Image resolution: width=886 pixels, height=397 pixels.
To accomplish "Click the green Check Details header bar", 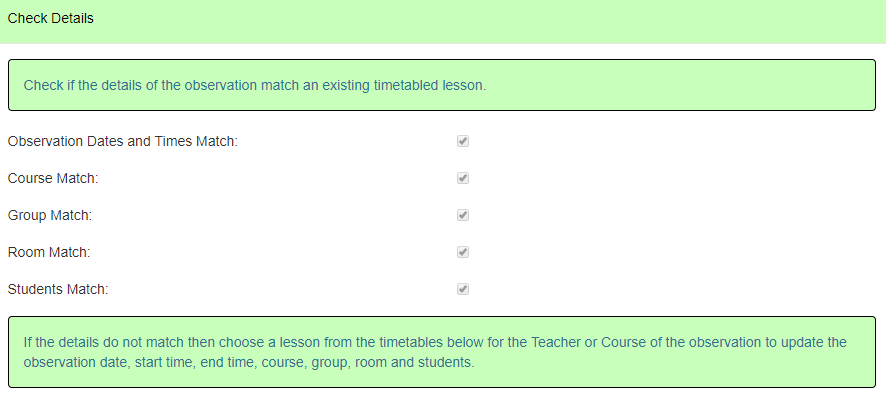I will (443, 21).
